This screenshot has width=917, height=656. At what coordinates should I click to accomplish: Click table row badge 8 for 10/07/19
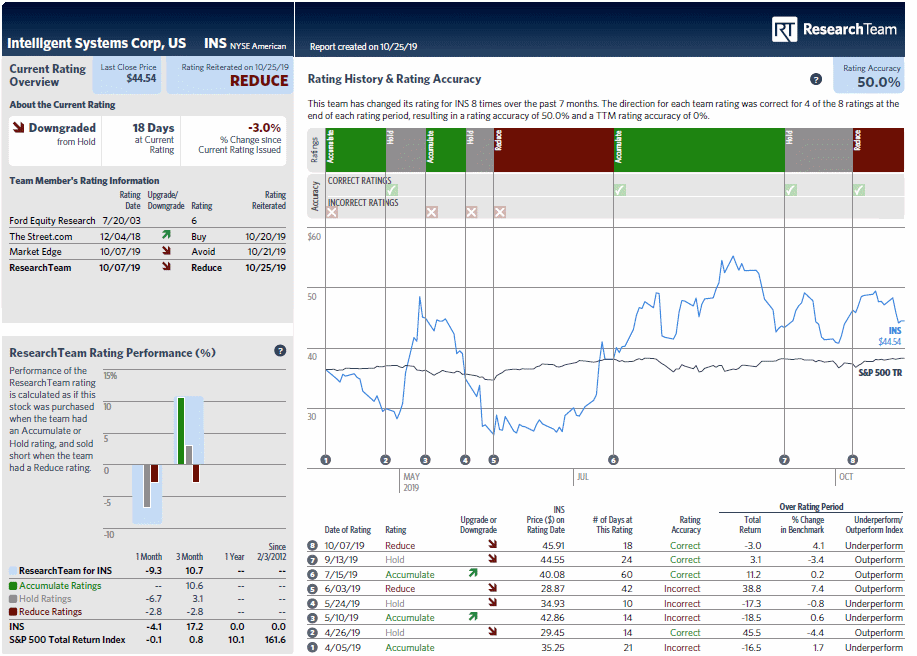[312, 545]
